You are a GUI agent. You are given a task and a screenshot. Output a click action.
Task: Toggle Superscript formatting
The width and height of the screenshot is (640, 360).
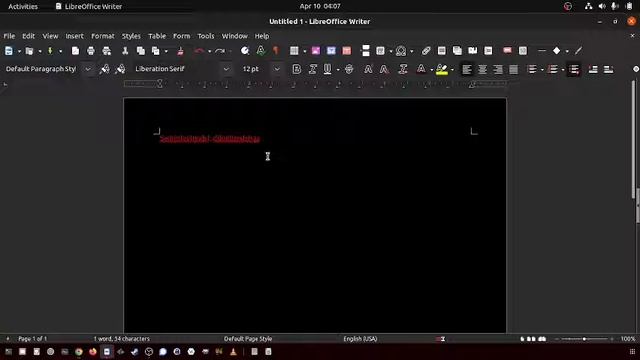click(x=368, y=69)
